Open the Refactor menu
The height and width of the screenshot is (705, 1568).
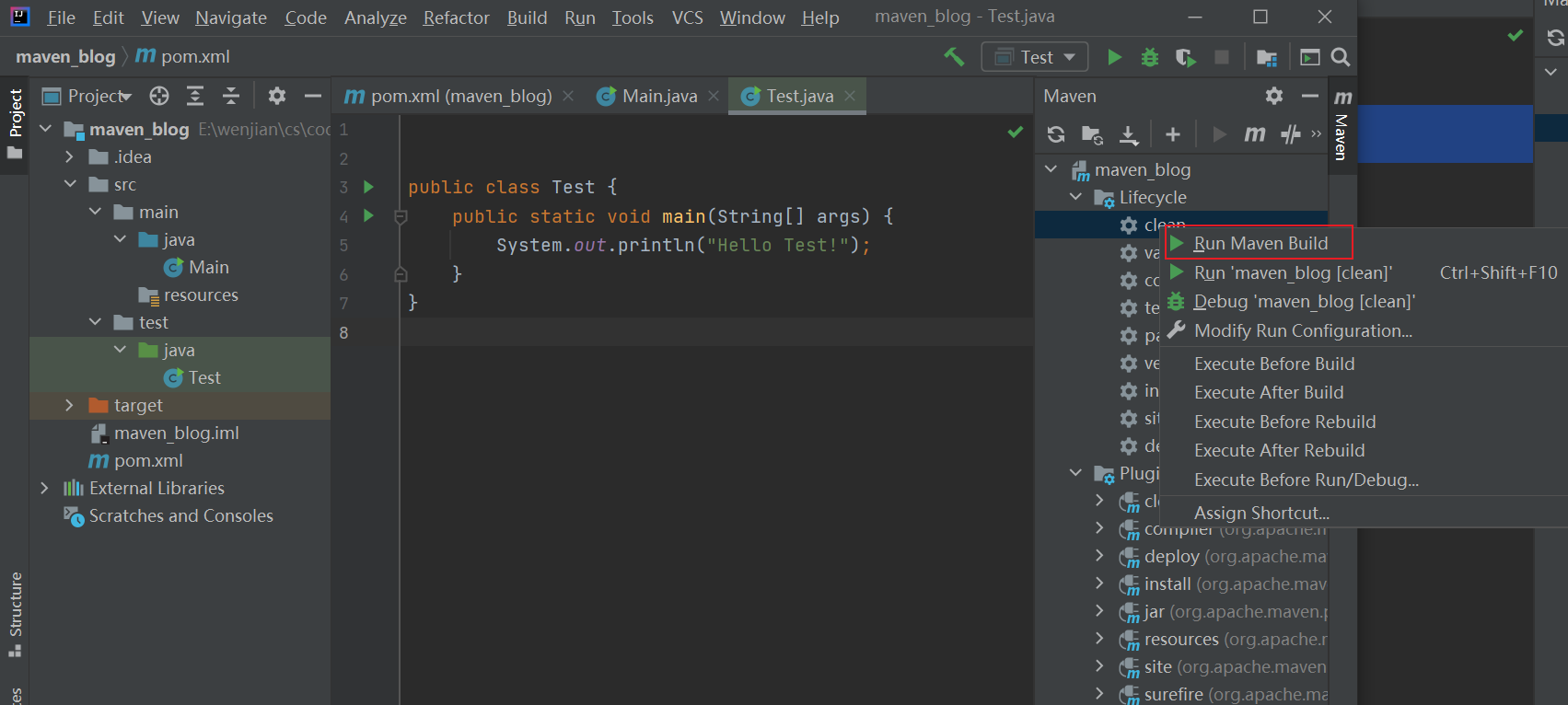tap(456, 17)
